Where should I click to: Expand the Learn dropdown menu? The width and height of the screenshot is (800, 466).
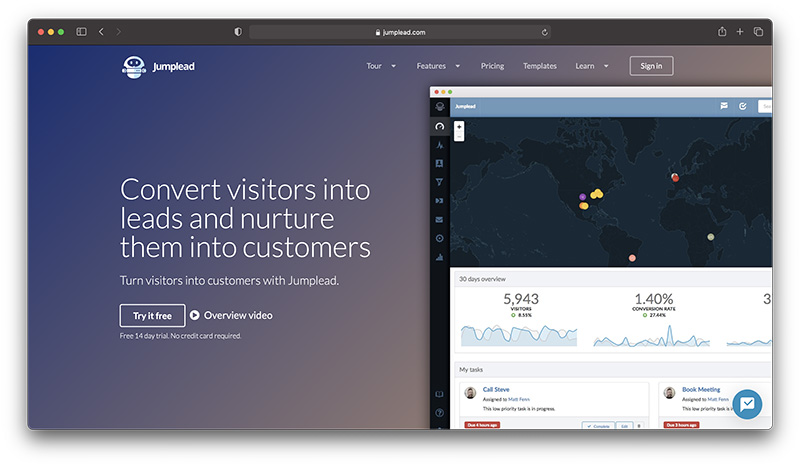591,66
